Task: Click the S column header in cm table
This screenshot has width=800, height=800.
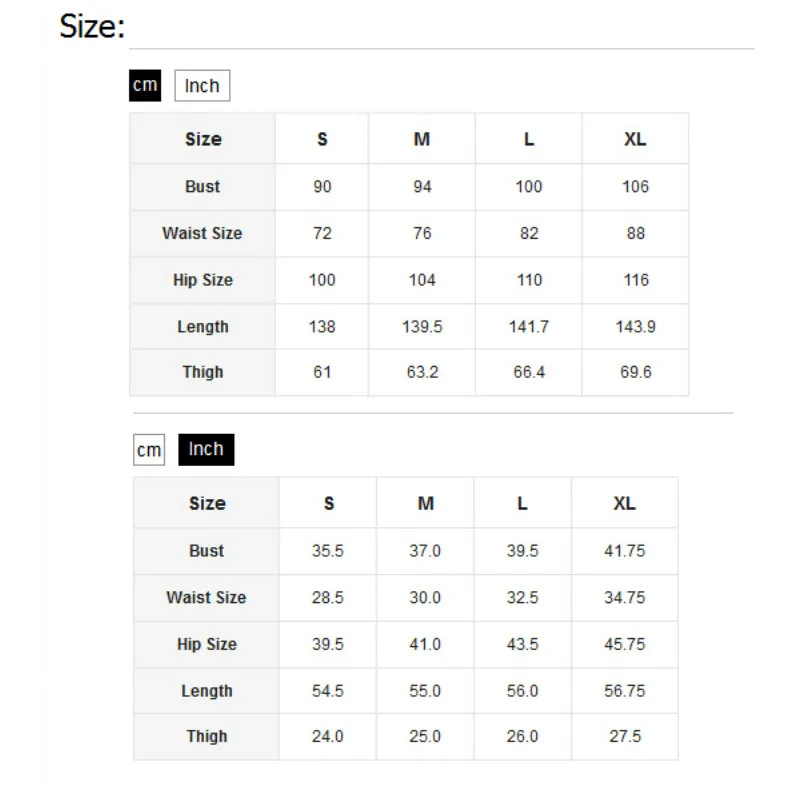Action: (x=322, y=139)
